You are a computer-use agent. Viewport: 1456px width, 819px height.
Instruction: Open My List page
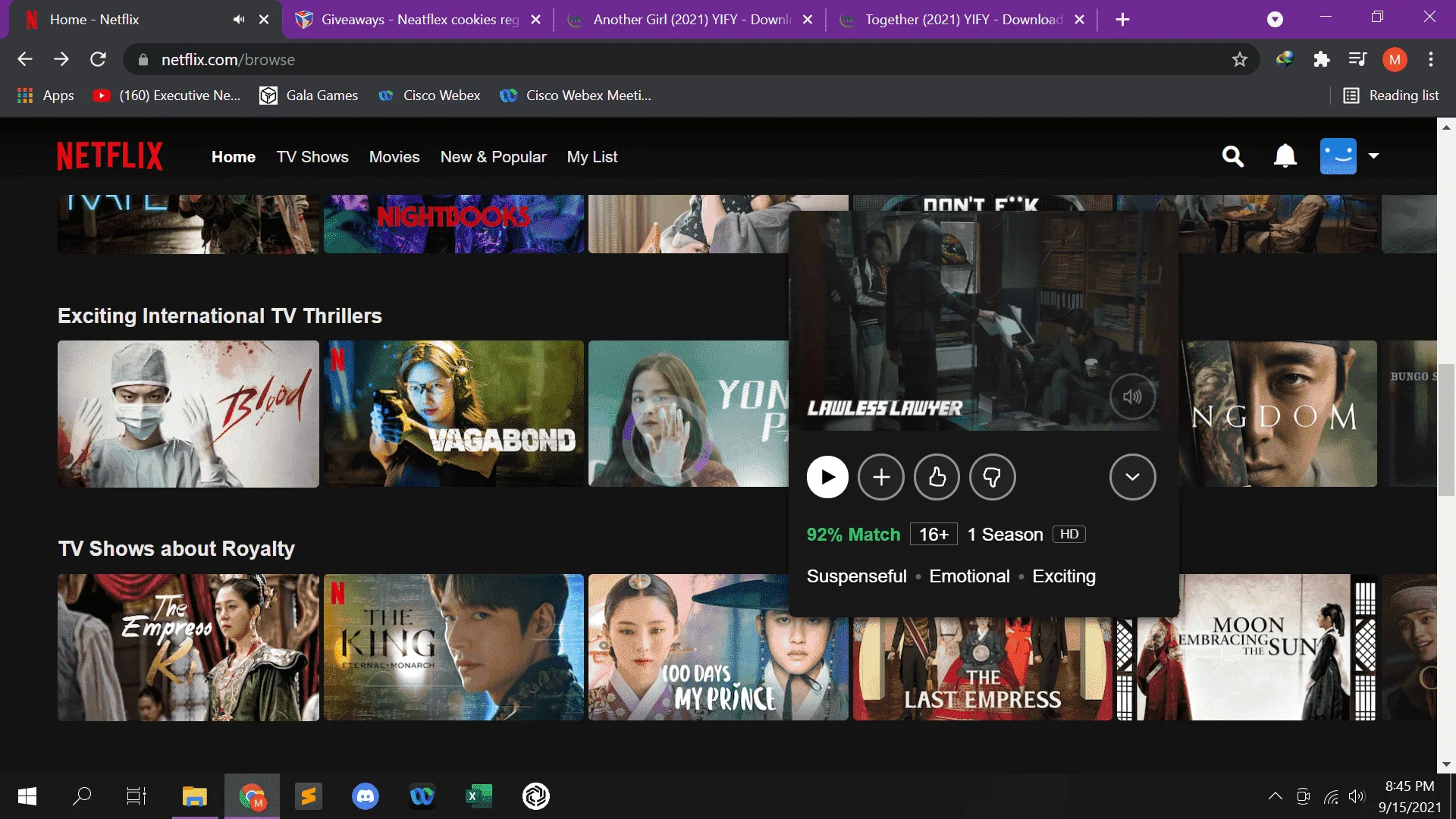(592, 157)
